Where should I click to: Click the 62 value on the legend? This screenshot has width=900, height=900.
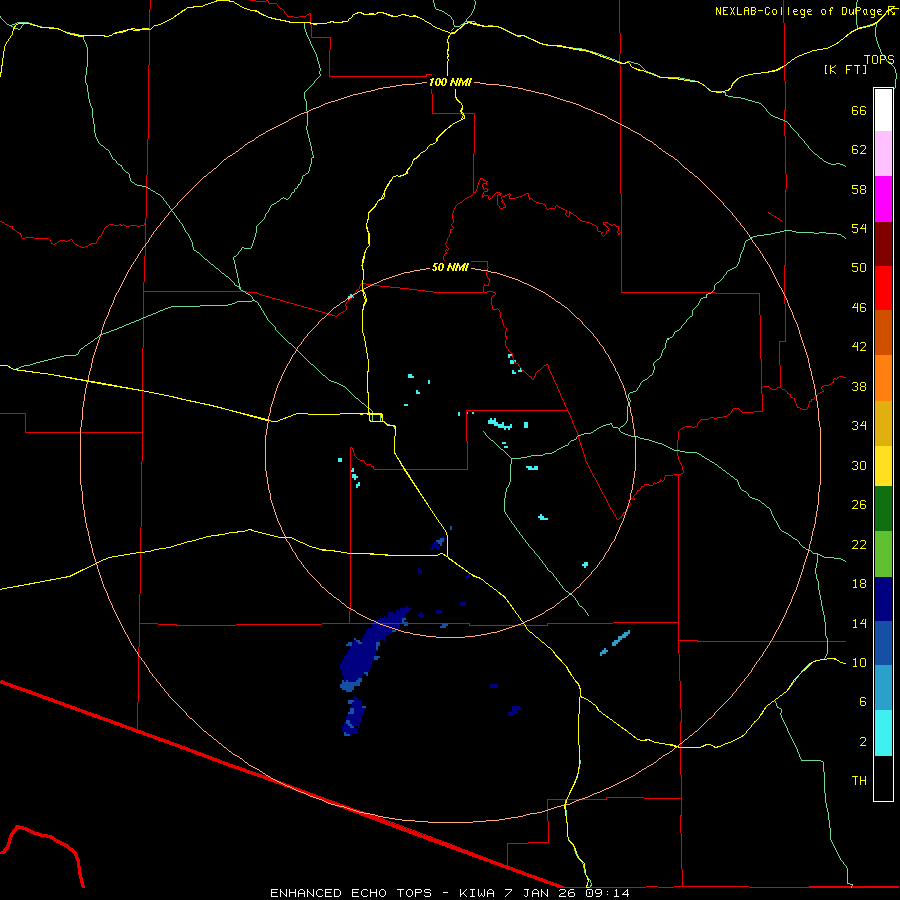tap(859, 150)
